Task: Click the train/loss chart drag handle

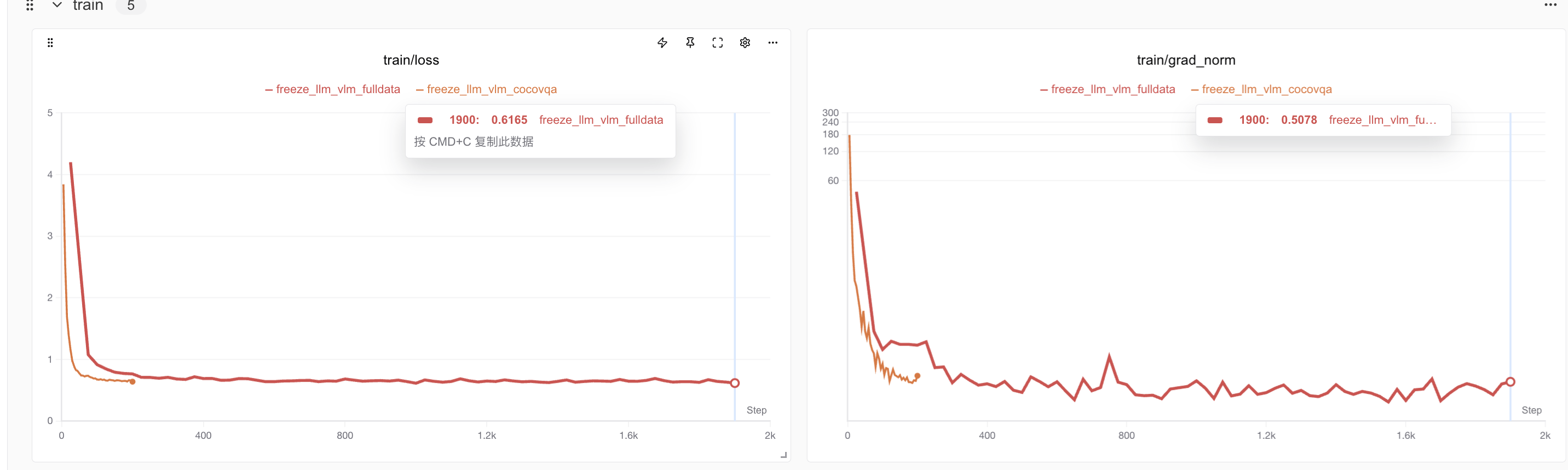Action: 50,43
